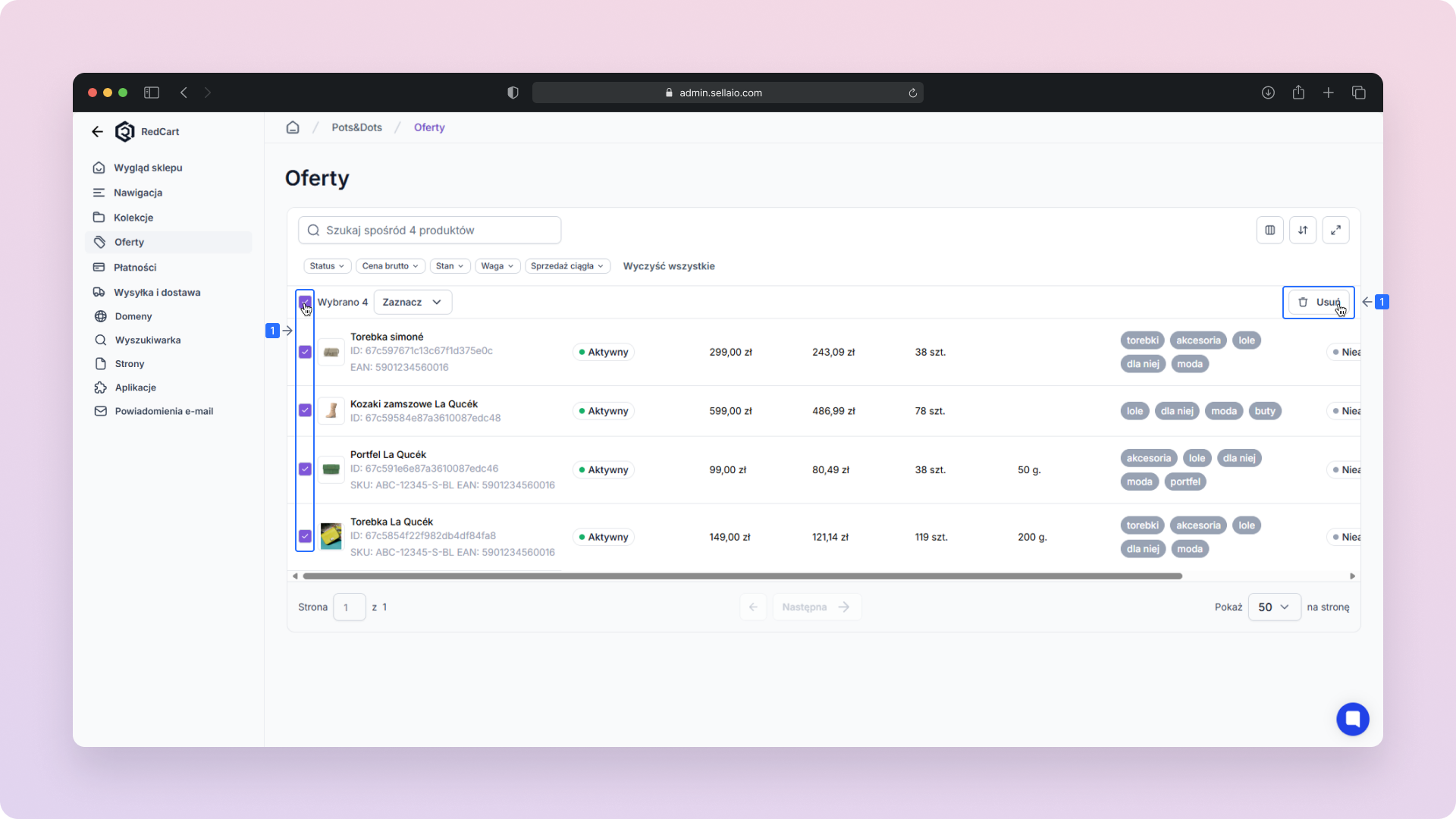Click Wyczyść wszystkie filters link

[x=669, y=266]
